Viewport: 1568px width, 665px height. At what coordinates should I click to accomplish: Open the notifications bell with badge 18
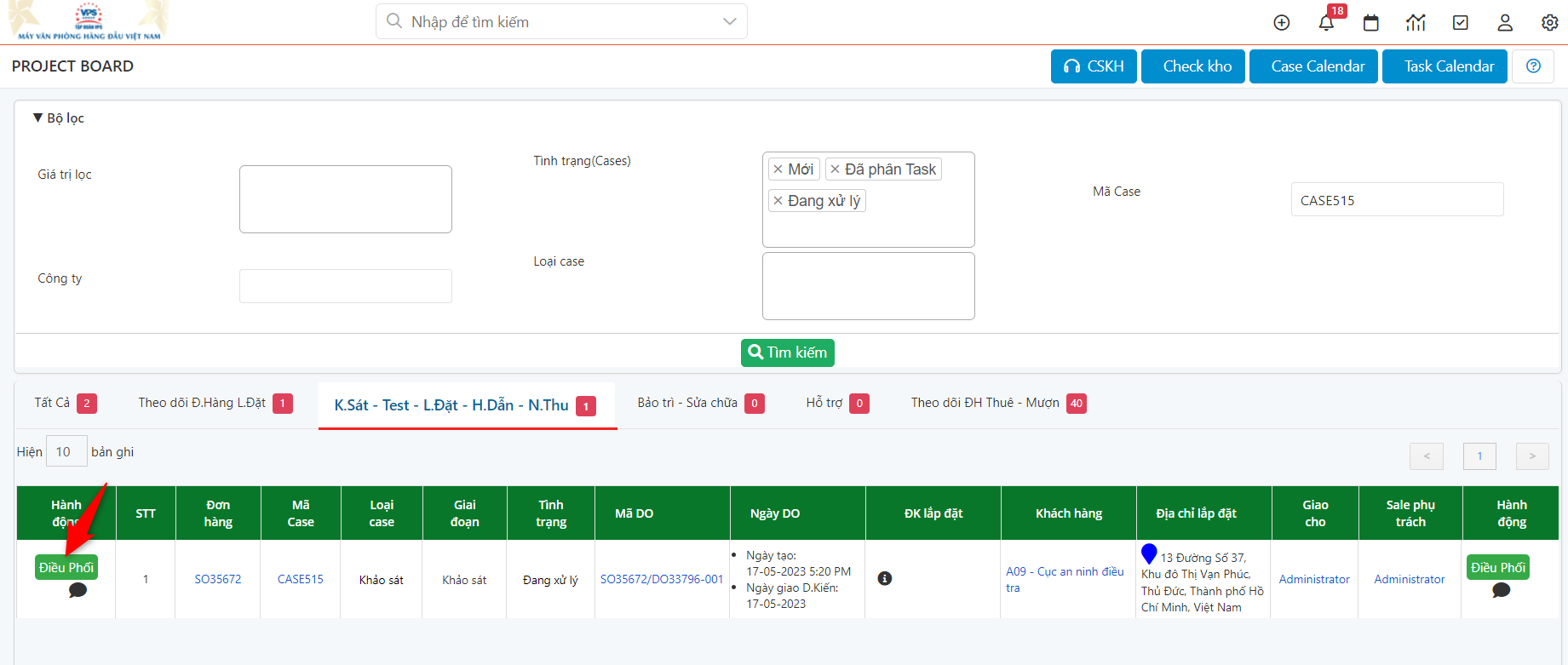pyautogui.click(x=1327, y=22)
